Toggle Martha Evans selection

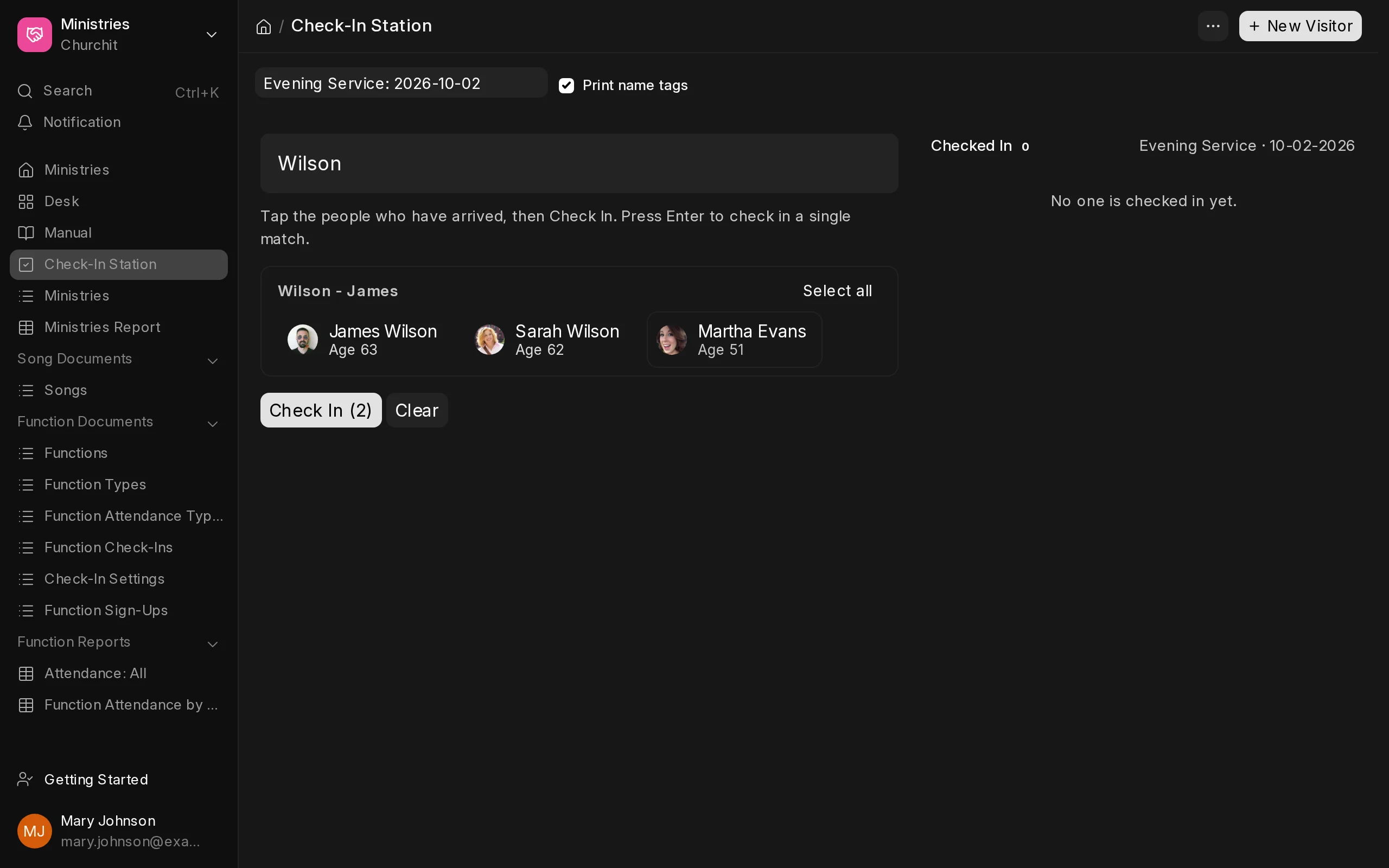(x=734, y=339)
